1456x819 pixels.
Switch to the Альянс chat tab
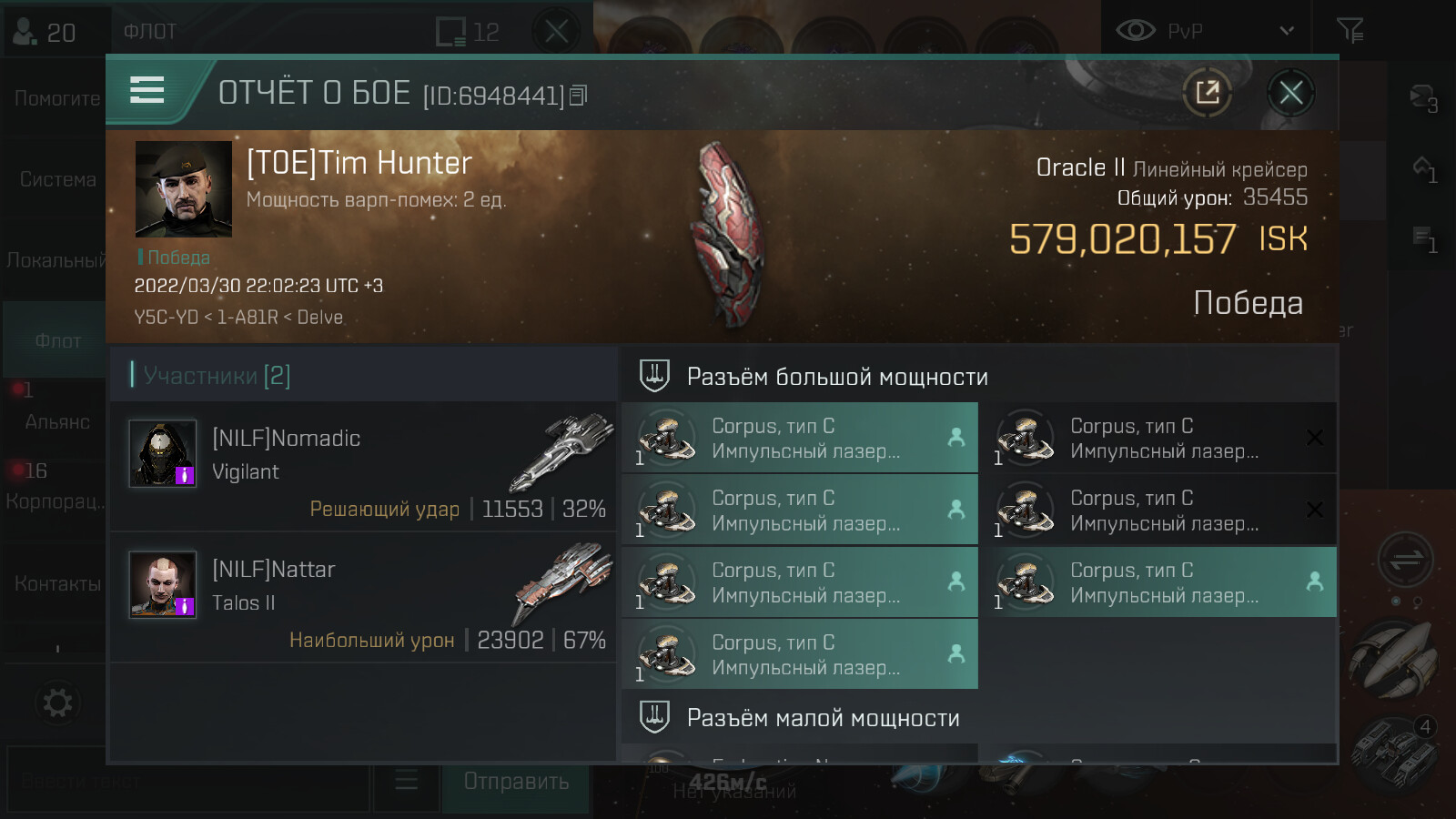[x=57, y=421]
